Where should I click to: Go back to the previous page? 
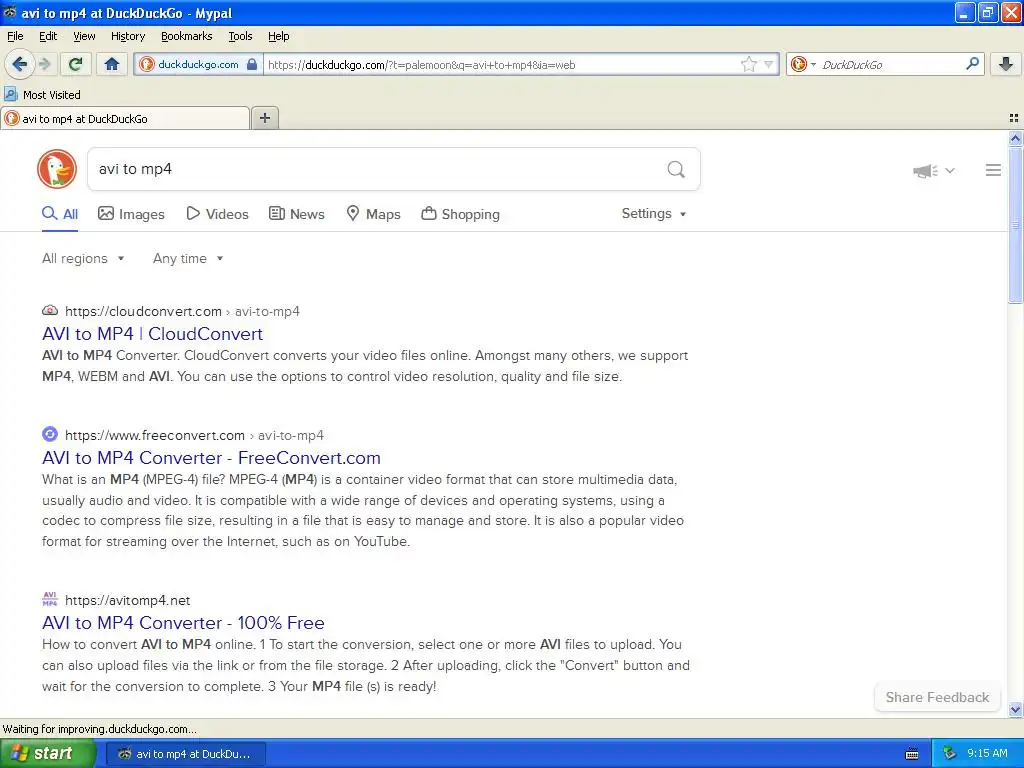[19, 64]
